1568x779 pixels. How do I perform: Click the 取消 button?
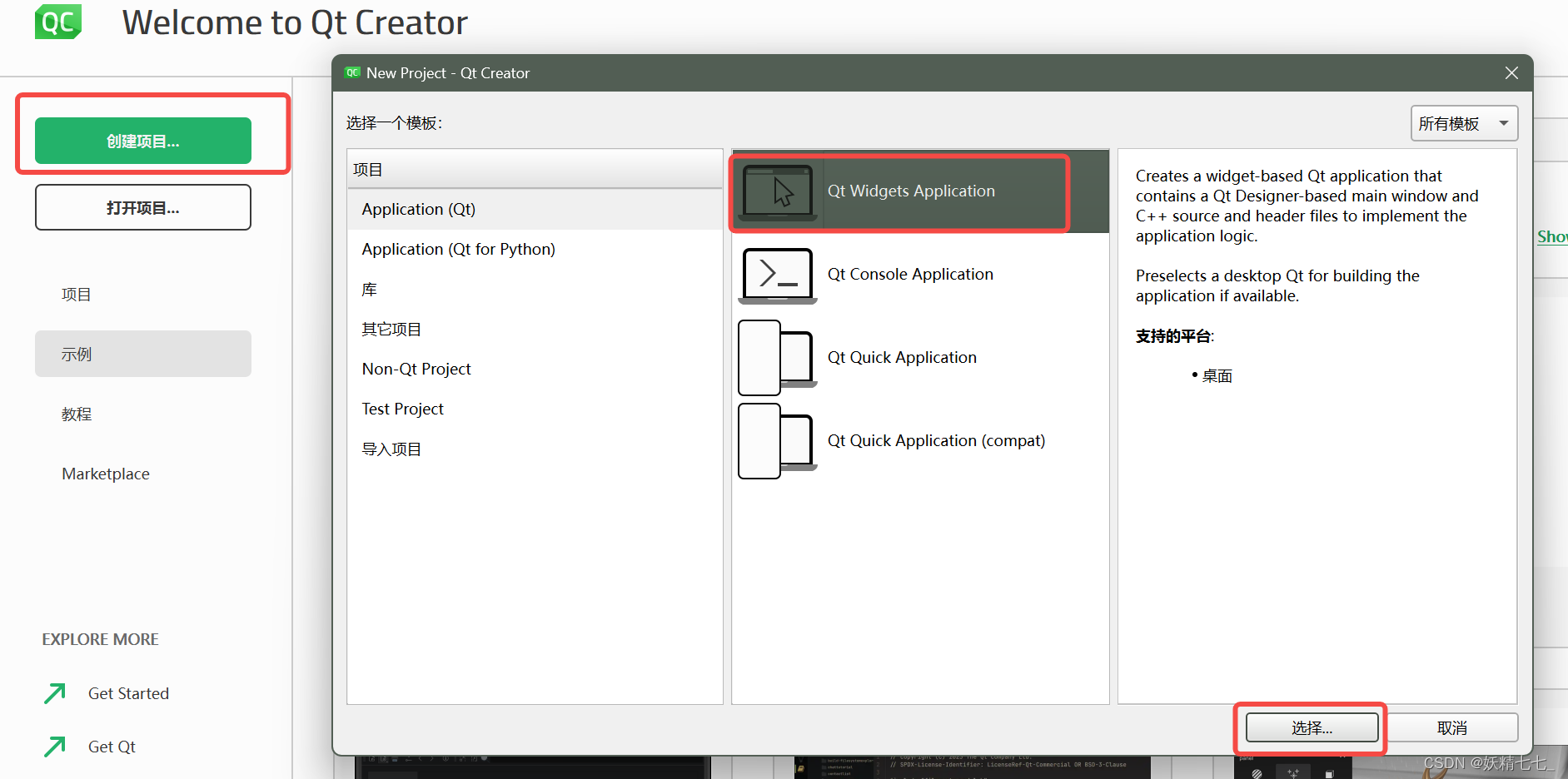tap(1452, 728)
